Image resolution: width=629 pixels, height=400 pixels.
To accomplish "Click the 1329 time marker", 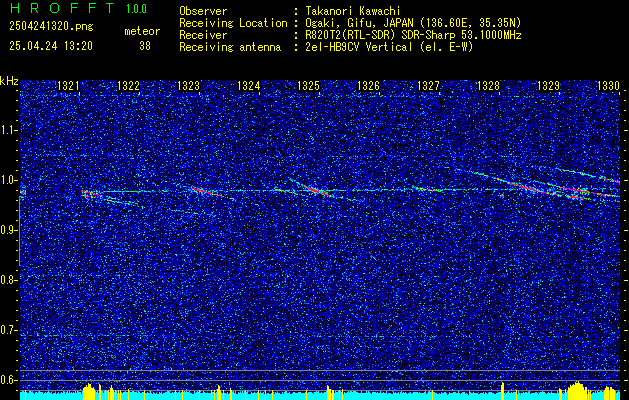I will (548, 86).
